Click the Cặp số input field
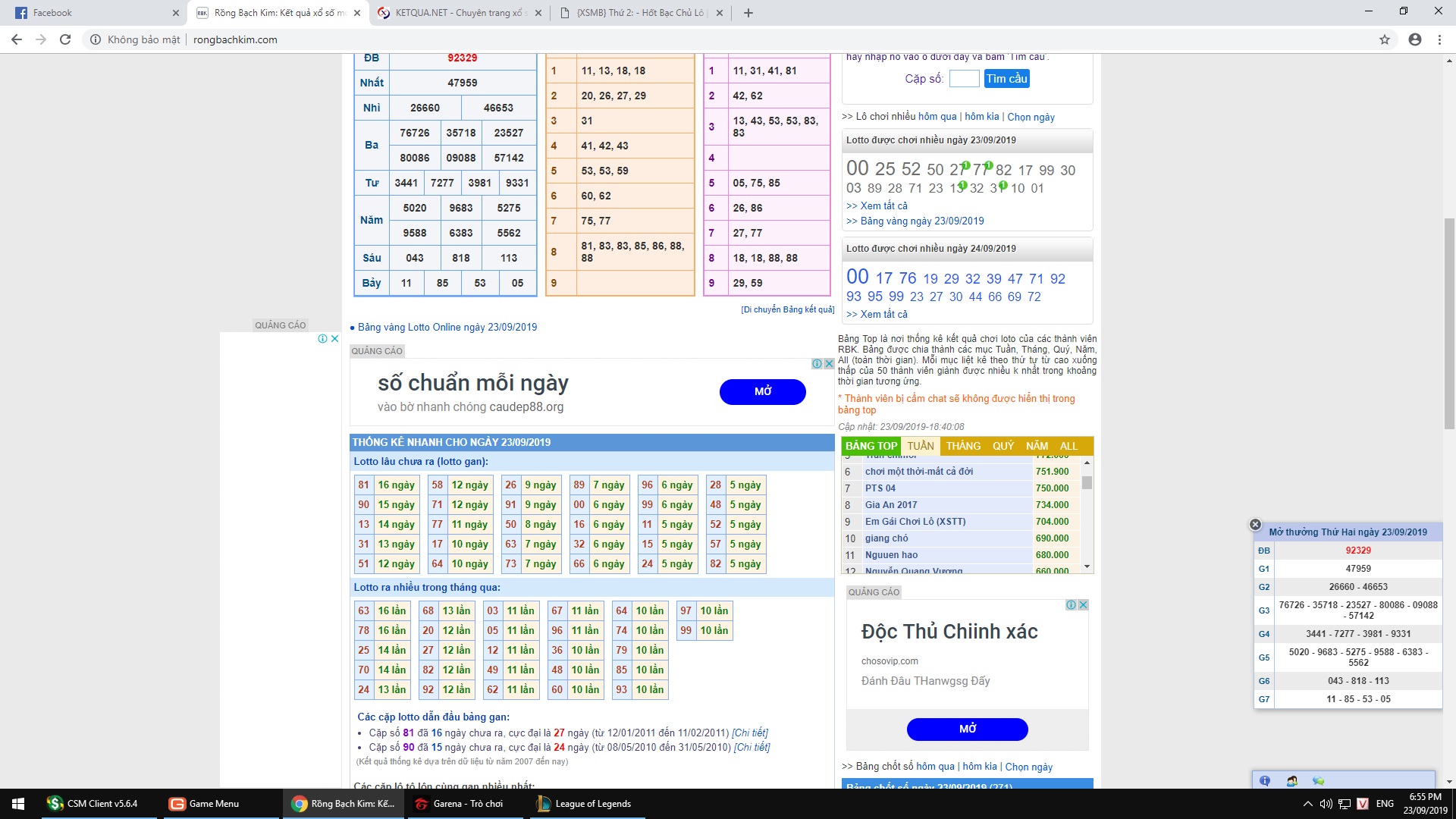1456x819 pixels. click(964, 79)
